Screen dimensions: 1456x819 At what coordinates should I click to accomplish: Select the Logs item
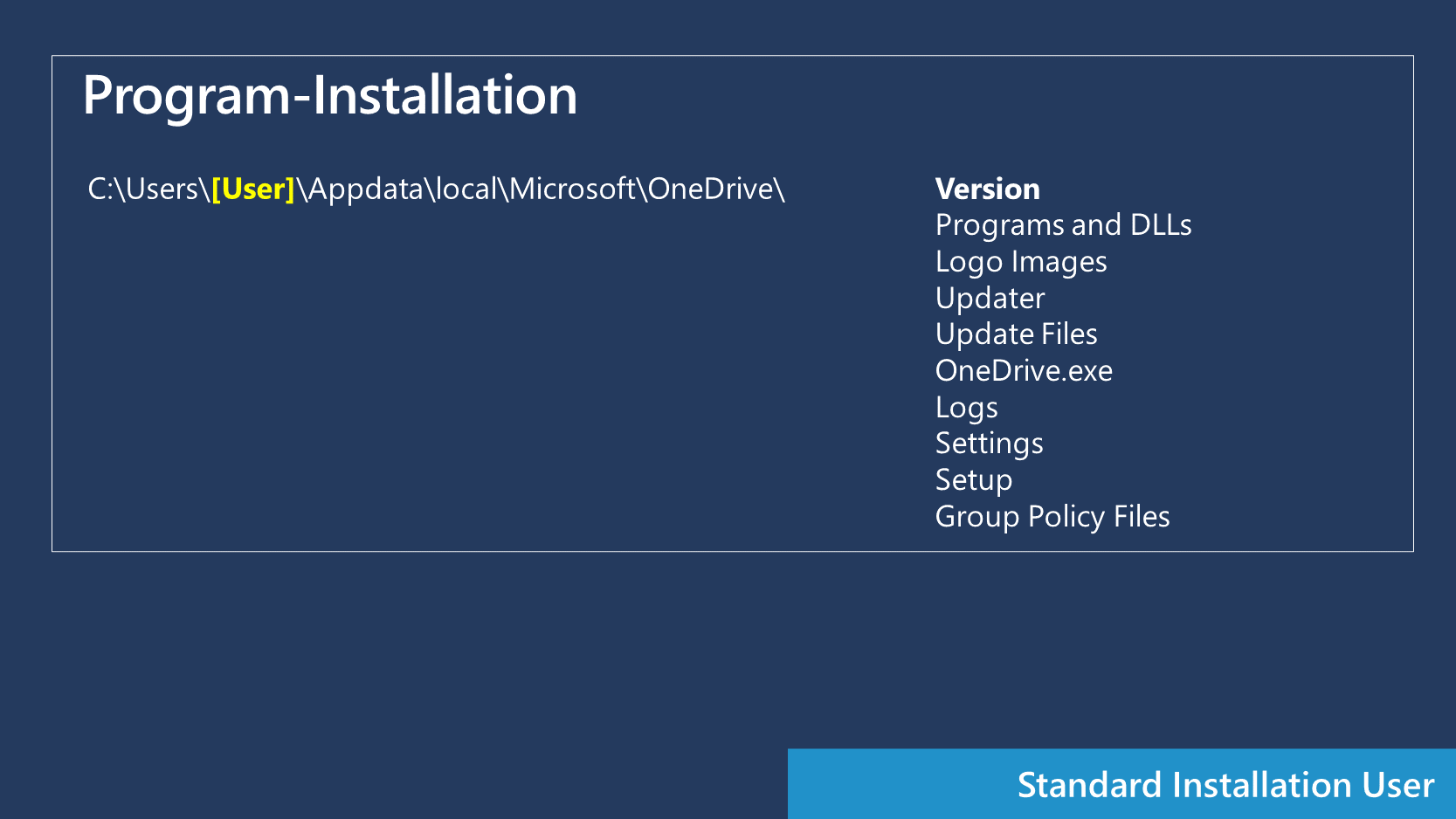(x=966, y=407)
